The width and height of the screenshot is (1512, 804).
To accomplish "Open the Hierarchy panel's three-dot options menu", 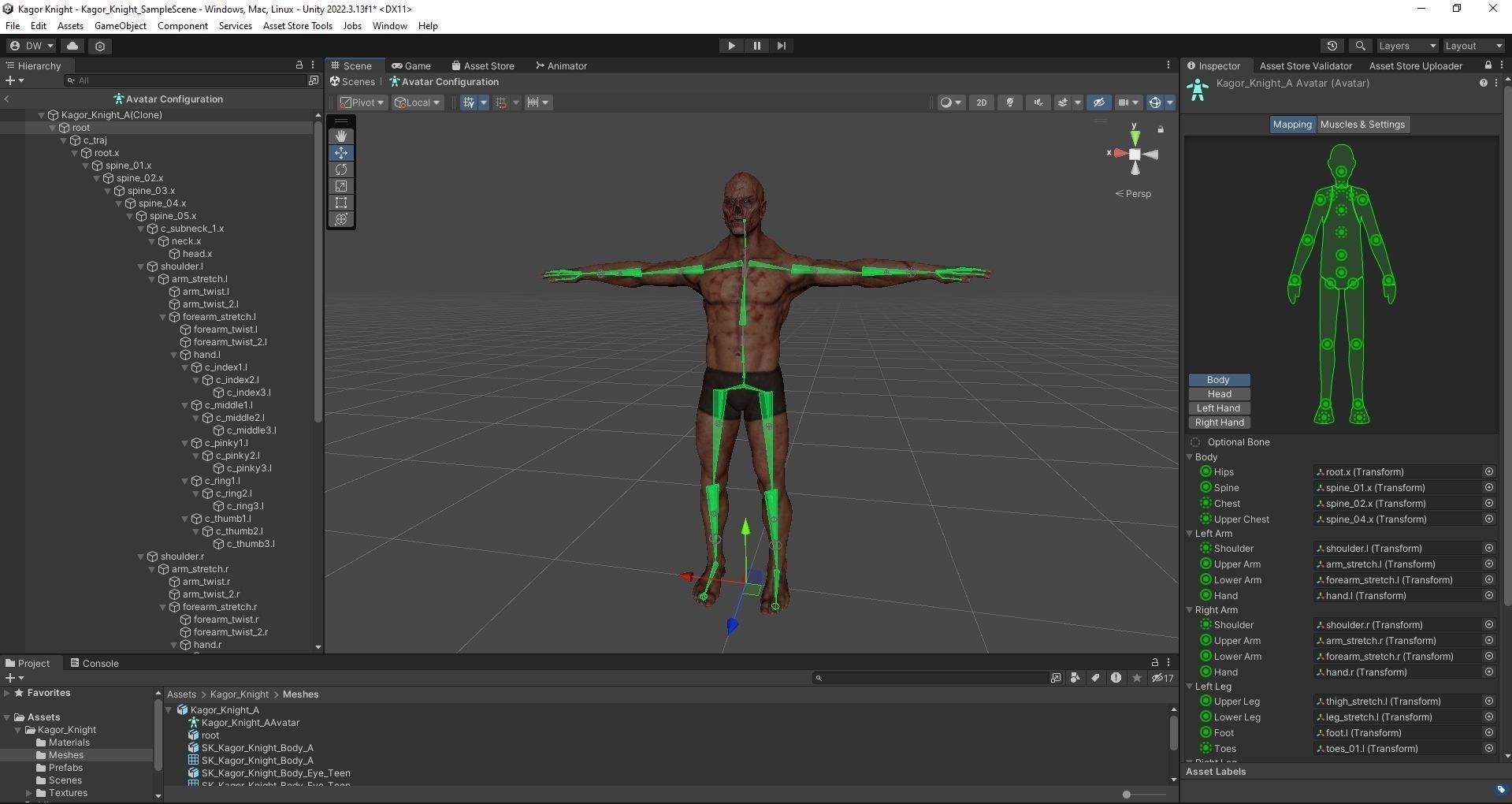I will click(x=313, y=65).
